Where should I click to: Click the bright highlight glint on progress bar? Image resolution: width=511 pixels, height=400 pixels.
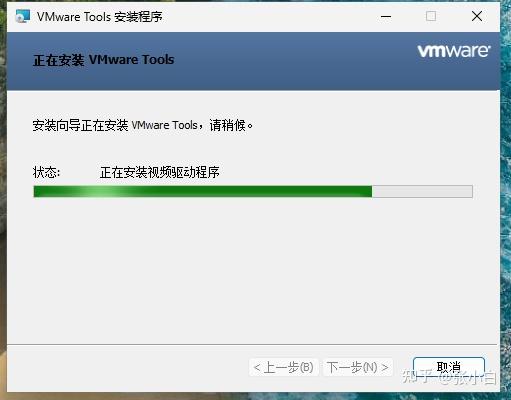point(100,191)
